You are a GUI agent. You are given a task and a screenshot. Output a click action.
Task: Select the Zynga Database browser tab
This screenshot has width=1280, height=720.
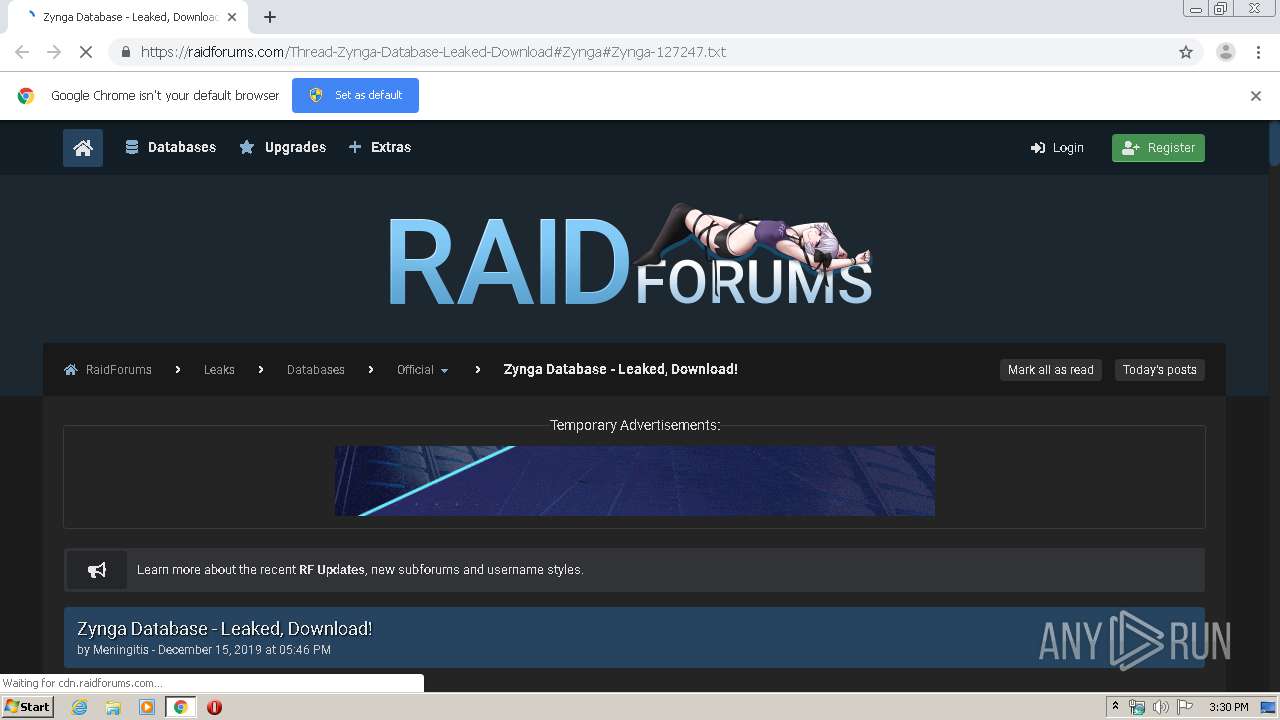130,17
